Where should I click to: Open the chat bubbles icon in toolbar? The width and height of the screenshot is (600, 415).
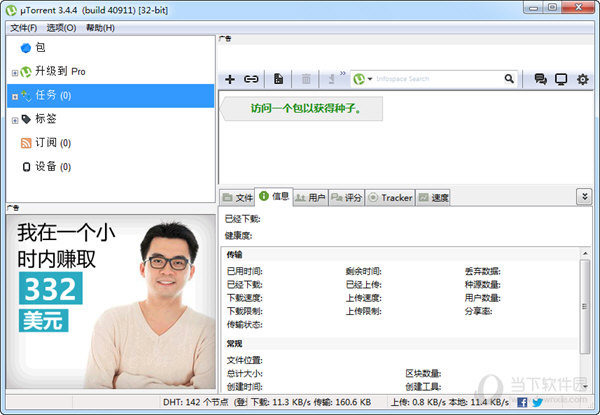pyautogui.click(x=540, y=79)
